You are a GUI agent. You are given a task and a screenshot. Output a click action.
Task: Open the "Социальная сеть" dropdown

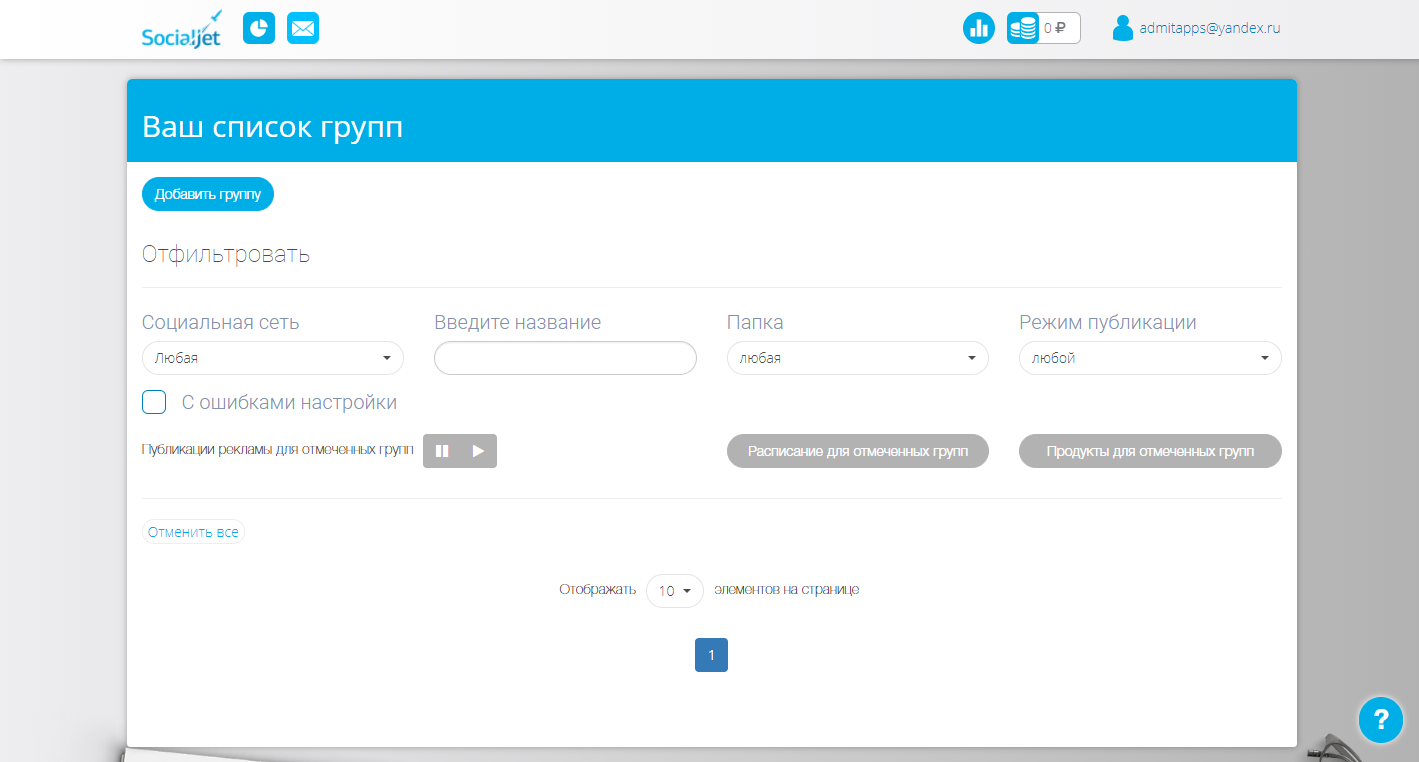tap(273, 358)
